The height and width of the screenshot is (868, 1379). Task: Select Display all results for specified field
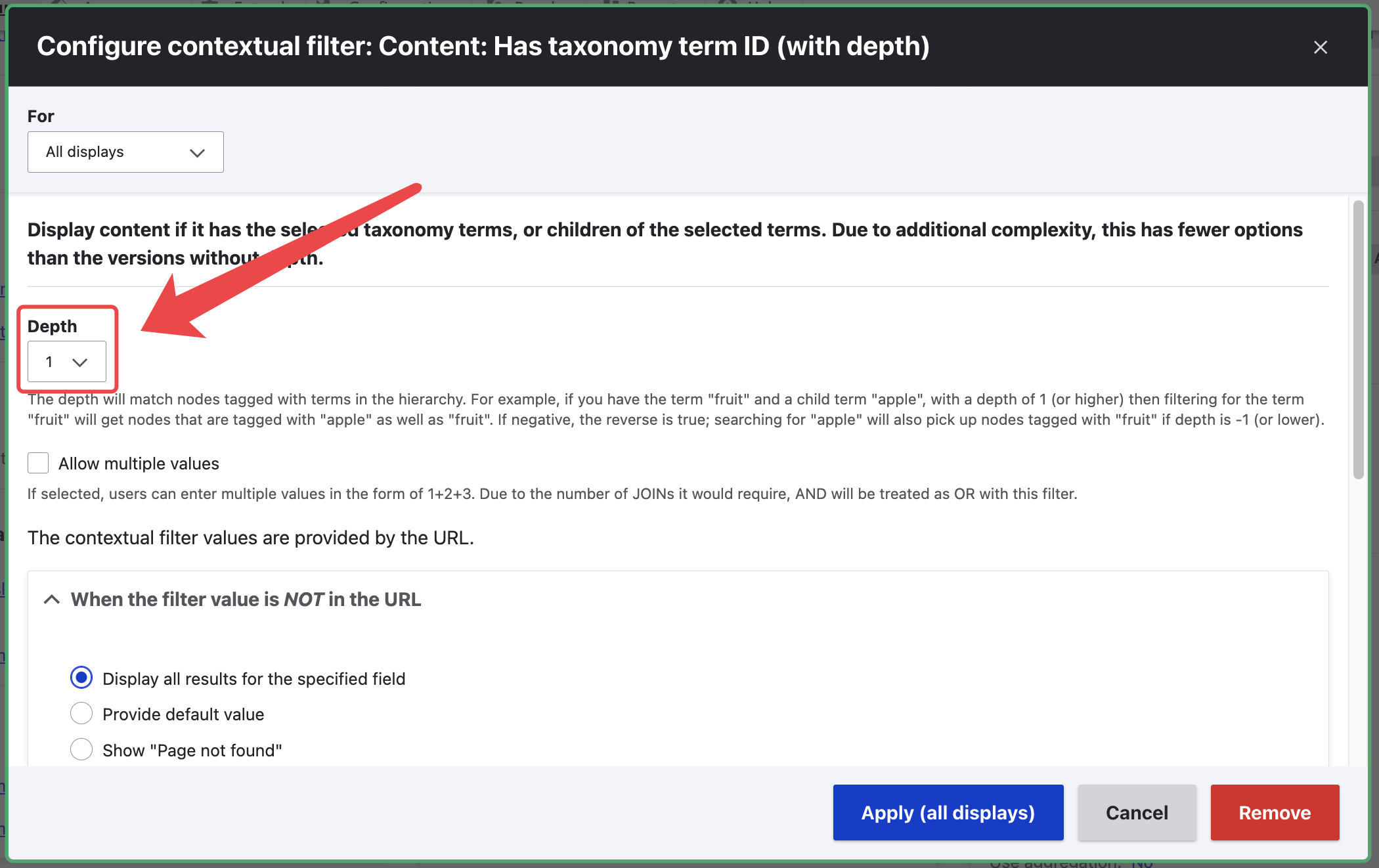[x=81, y=678]
